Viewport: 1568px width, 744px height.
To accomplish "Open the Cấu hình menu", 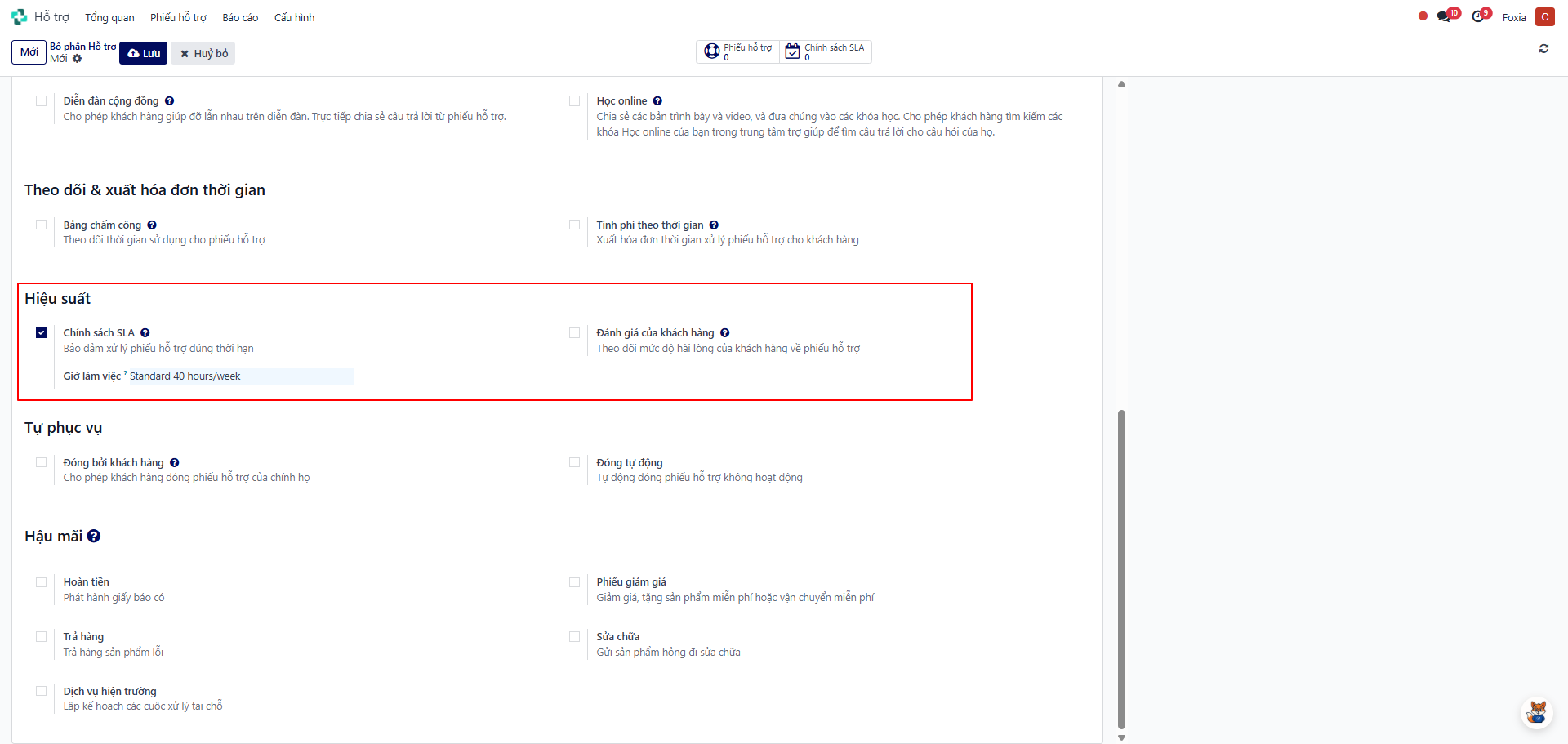I will pos(294,17).
